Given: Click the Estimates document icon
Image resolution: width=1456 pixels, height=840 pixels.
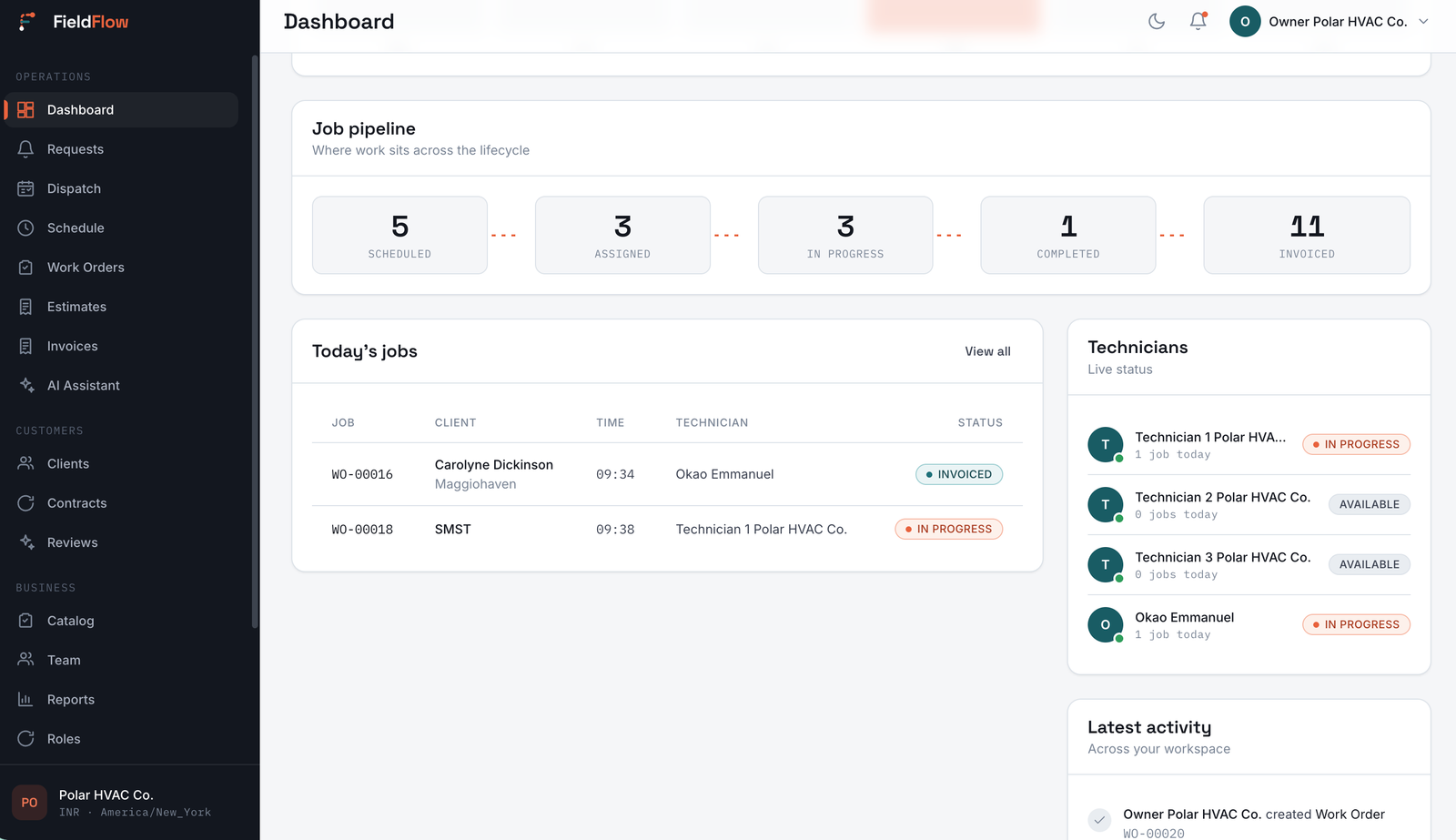Looking at the screenshot, I should tap(25, 307).
